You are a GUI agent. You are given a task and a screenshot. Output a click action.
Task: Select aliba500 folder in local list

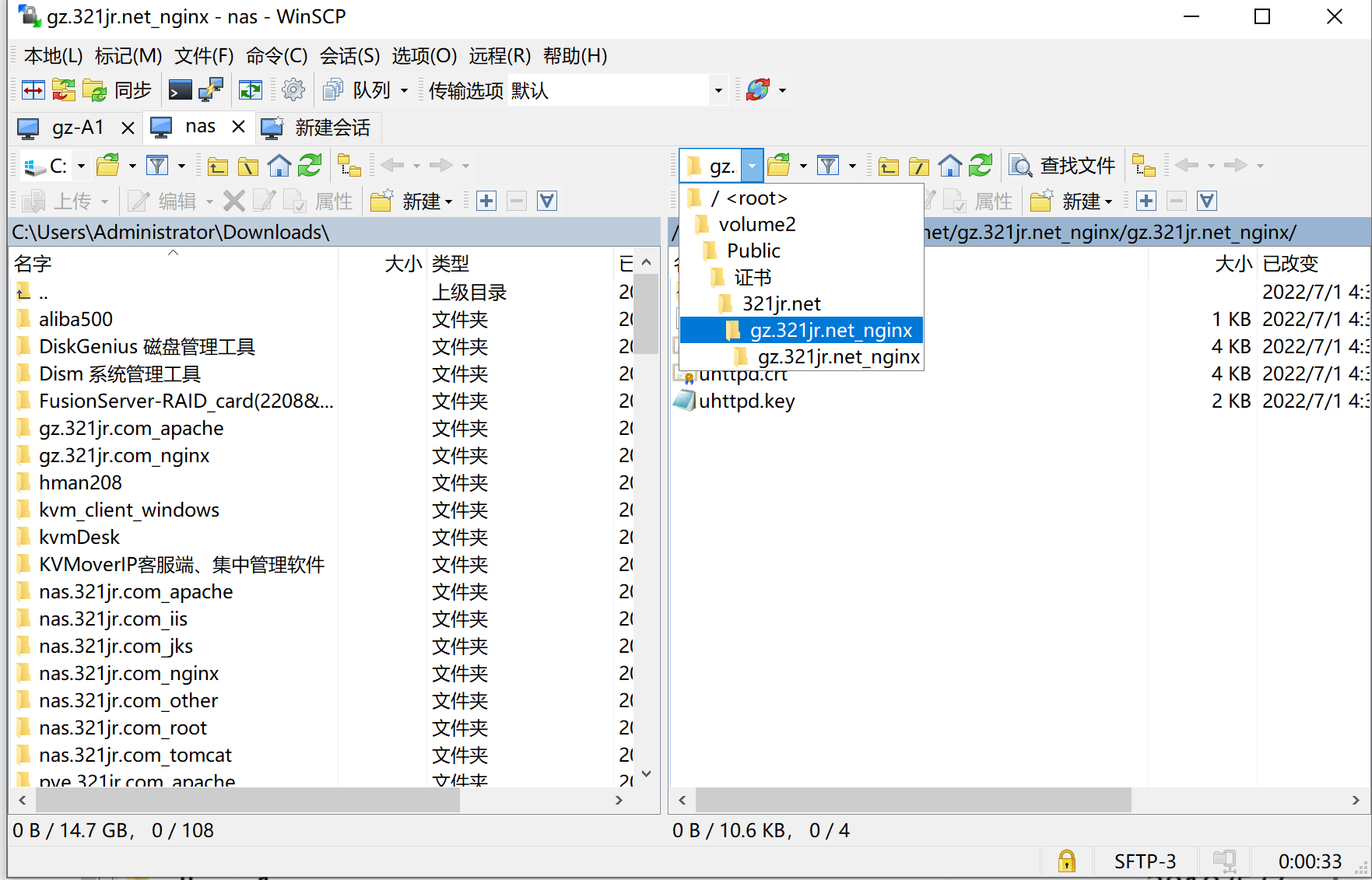point(75,319)
